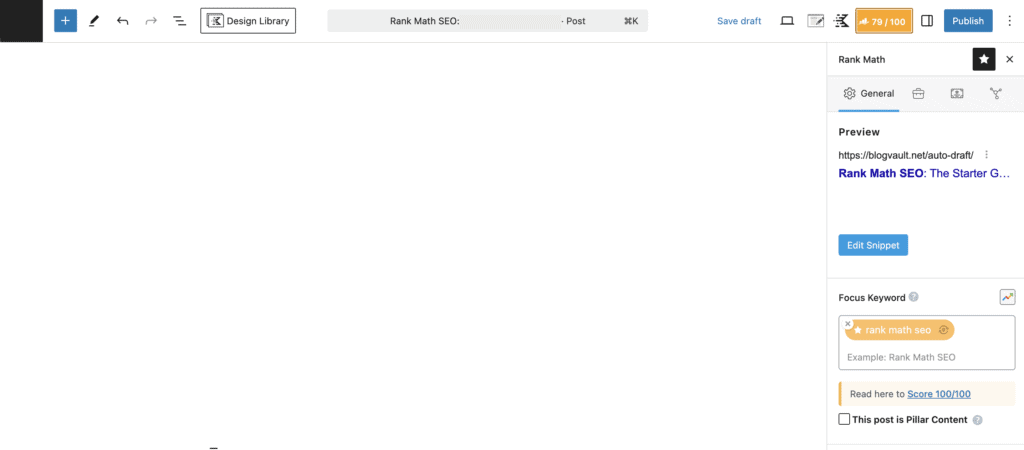Open the Document Overview list view
Screen dimensions: 1024x450
(x=180, y=21)
